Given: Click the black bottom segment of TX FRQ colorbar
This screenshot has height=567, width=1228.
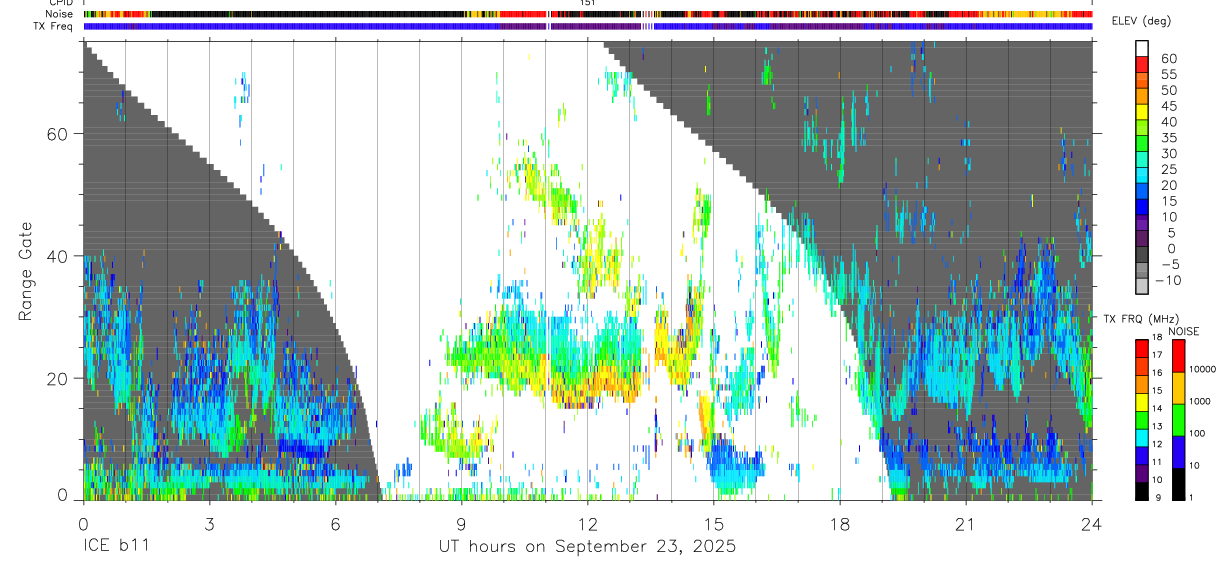Looking at the screenshot, I should pyautogui.click(x=1141, y=491).
